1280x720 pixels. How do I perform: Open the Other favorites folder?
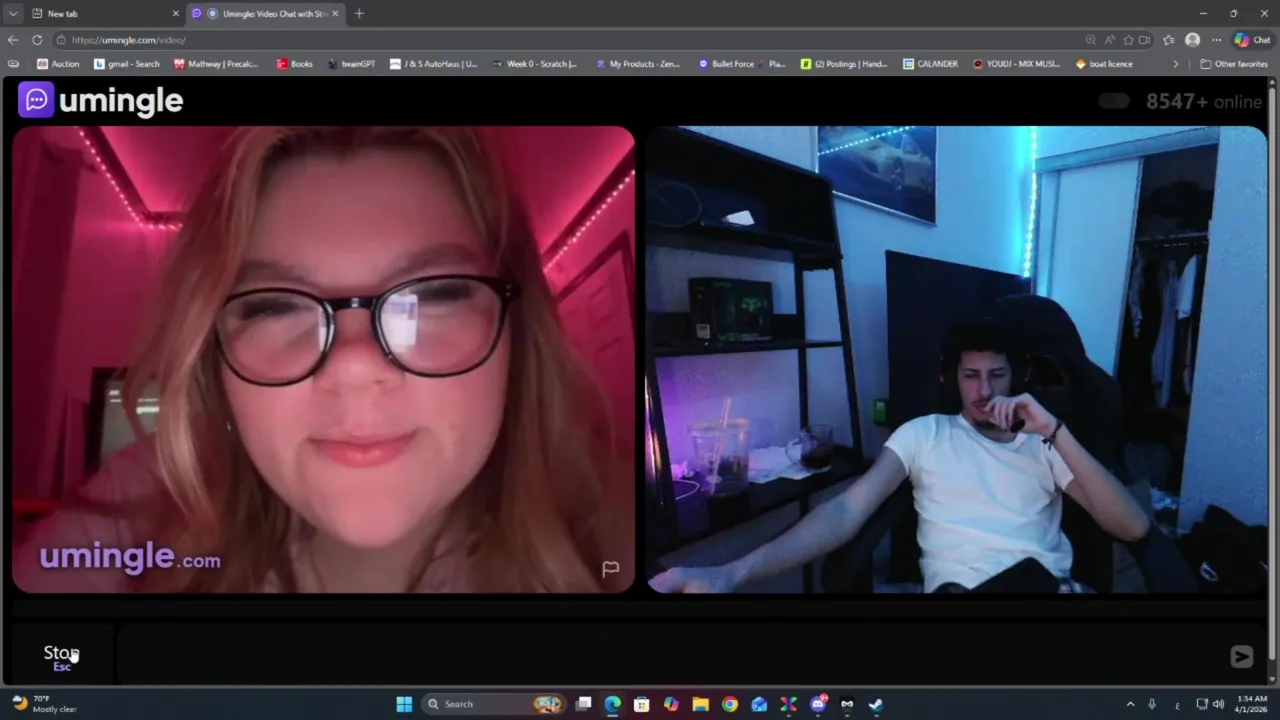click(1234, 64)
